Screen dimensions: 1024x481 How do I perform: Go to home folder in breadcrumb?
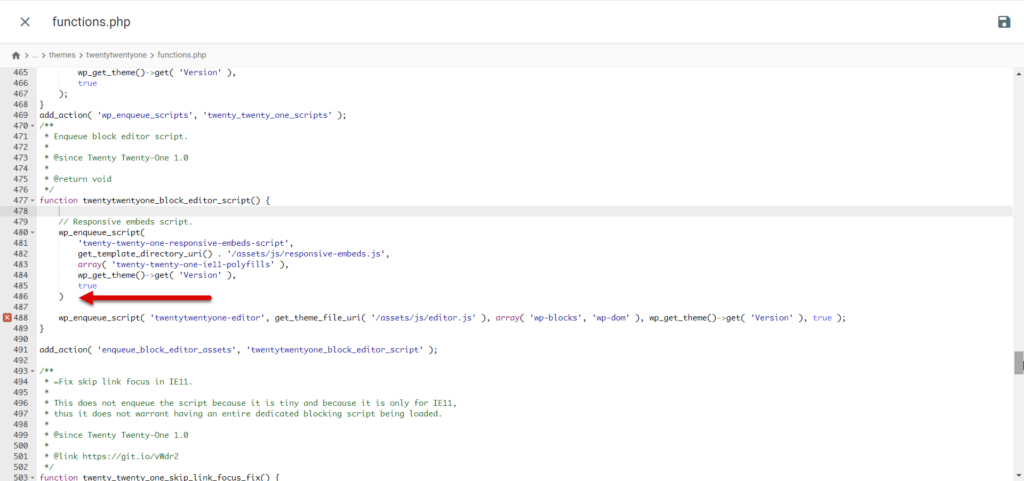tap(16, 55)
